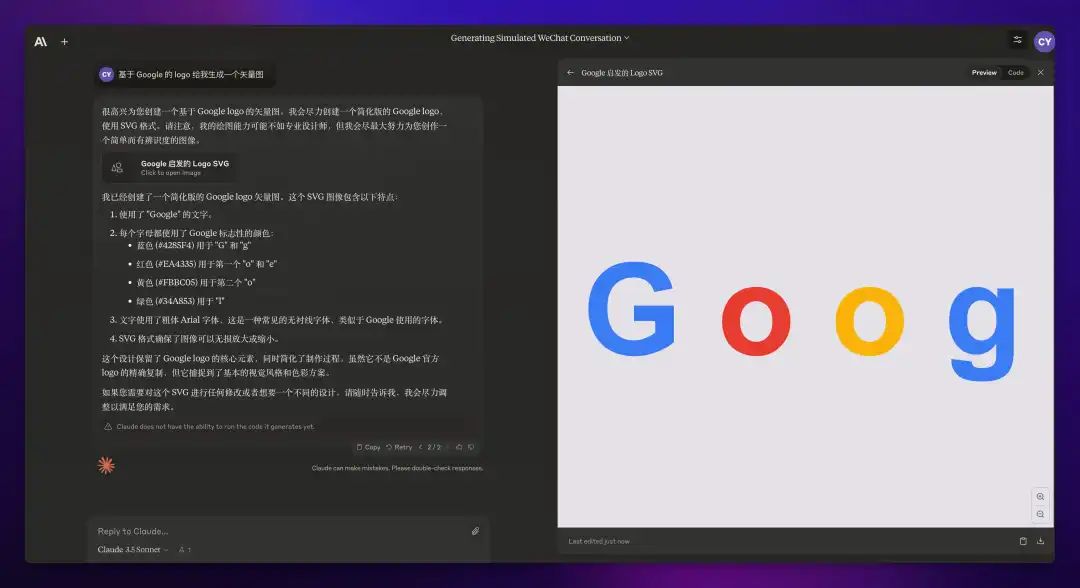Switch to the Preview tab
Image resolution: width=1080 pixels, height=588 pixels.
point(984,72)
